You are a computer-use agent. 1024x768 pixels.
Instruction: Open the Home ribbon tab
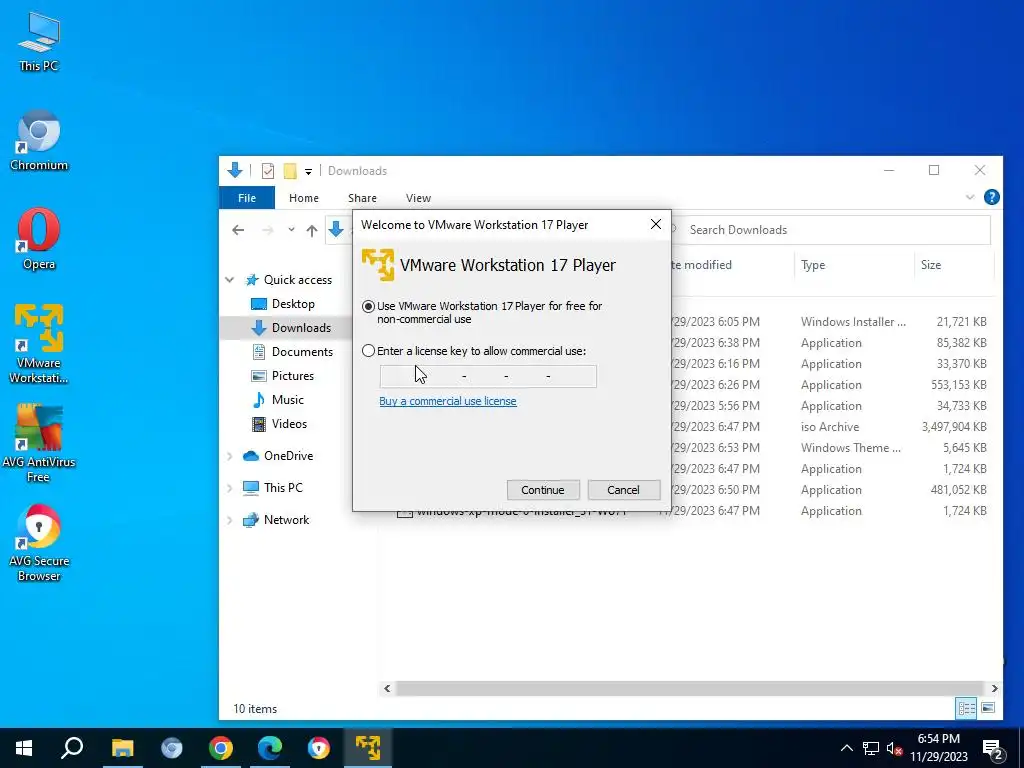(304, 198)
